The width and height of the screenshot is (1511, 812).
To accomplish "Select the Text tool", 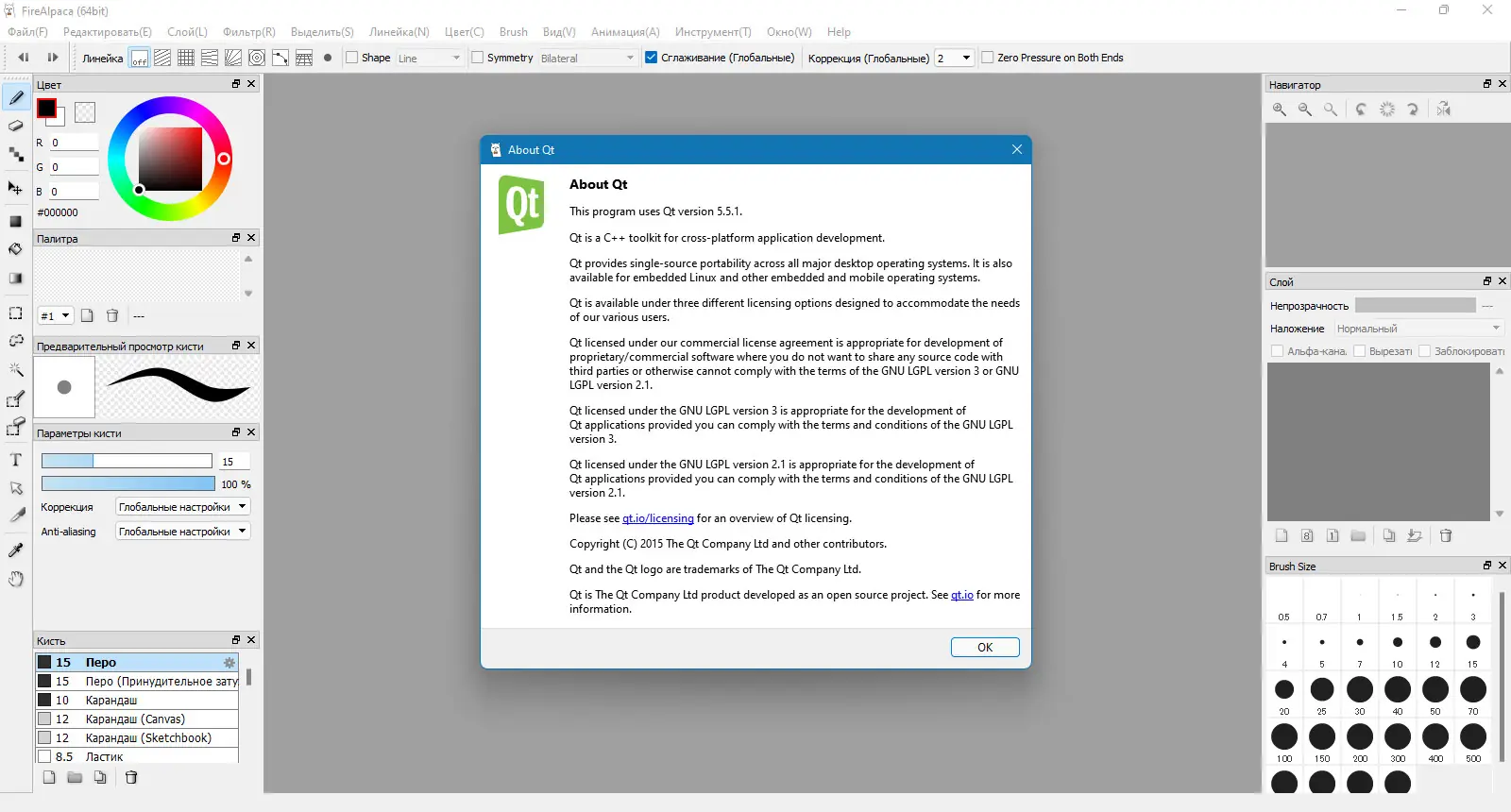I will point(16,460).
